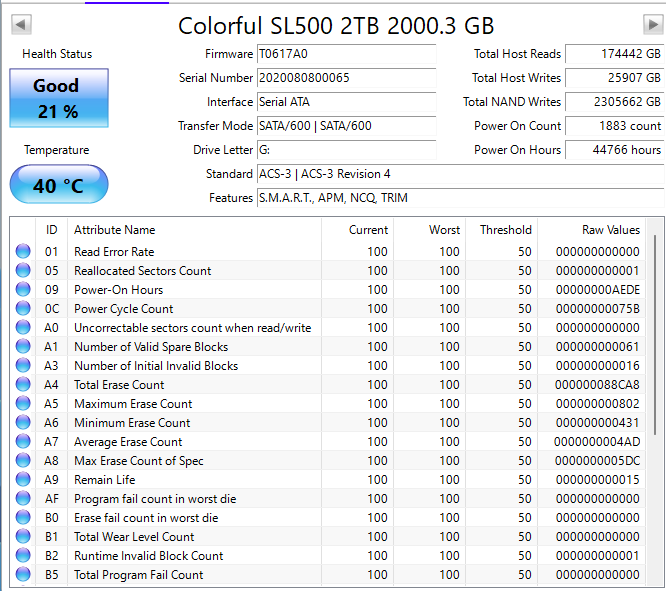Image resolution: width=666 pixels, height=591 pixels.
Task: Click Total Host Reads value 174442 GB
Action: pyautogui.click(x=615, y=54)
